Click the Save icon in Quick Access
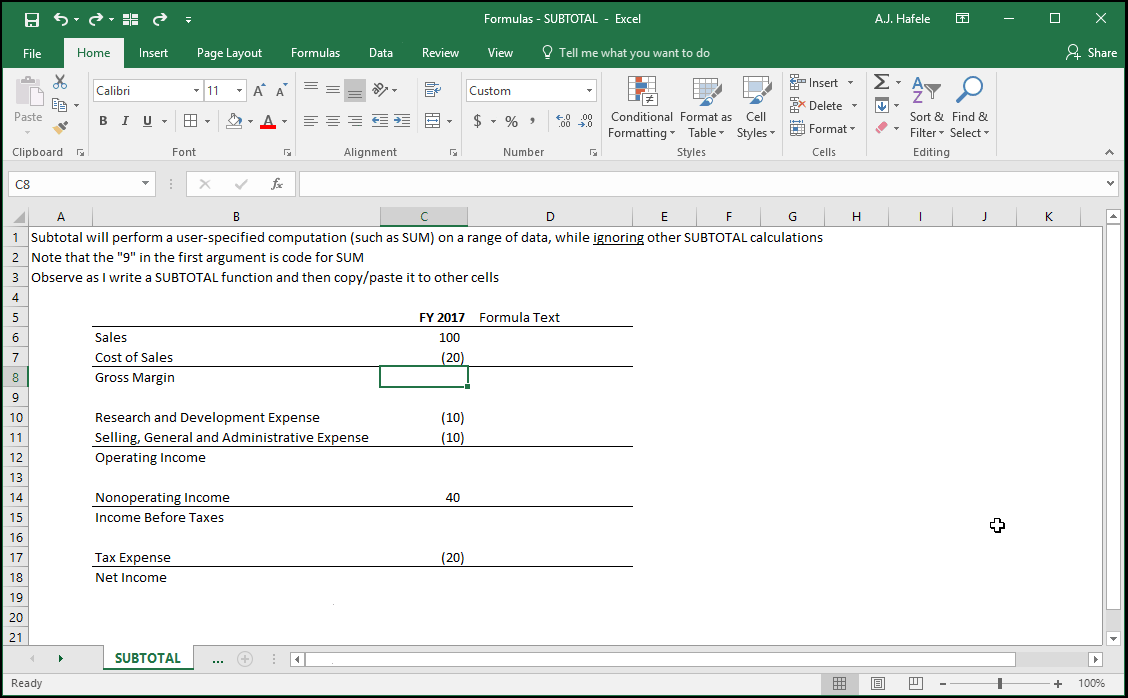 coord(32,19)
